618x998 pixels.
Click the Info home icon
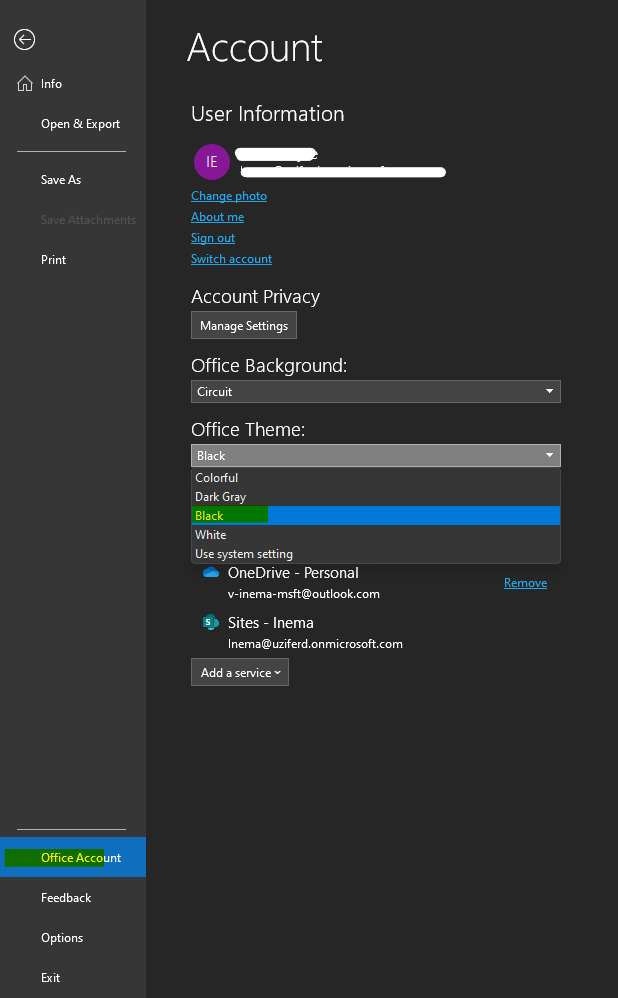25,83
